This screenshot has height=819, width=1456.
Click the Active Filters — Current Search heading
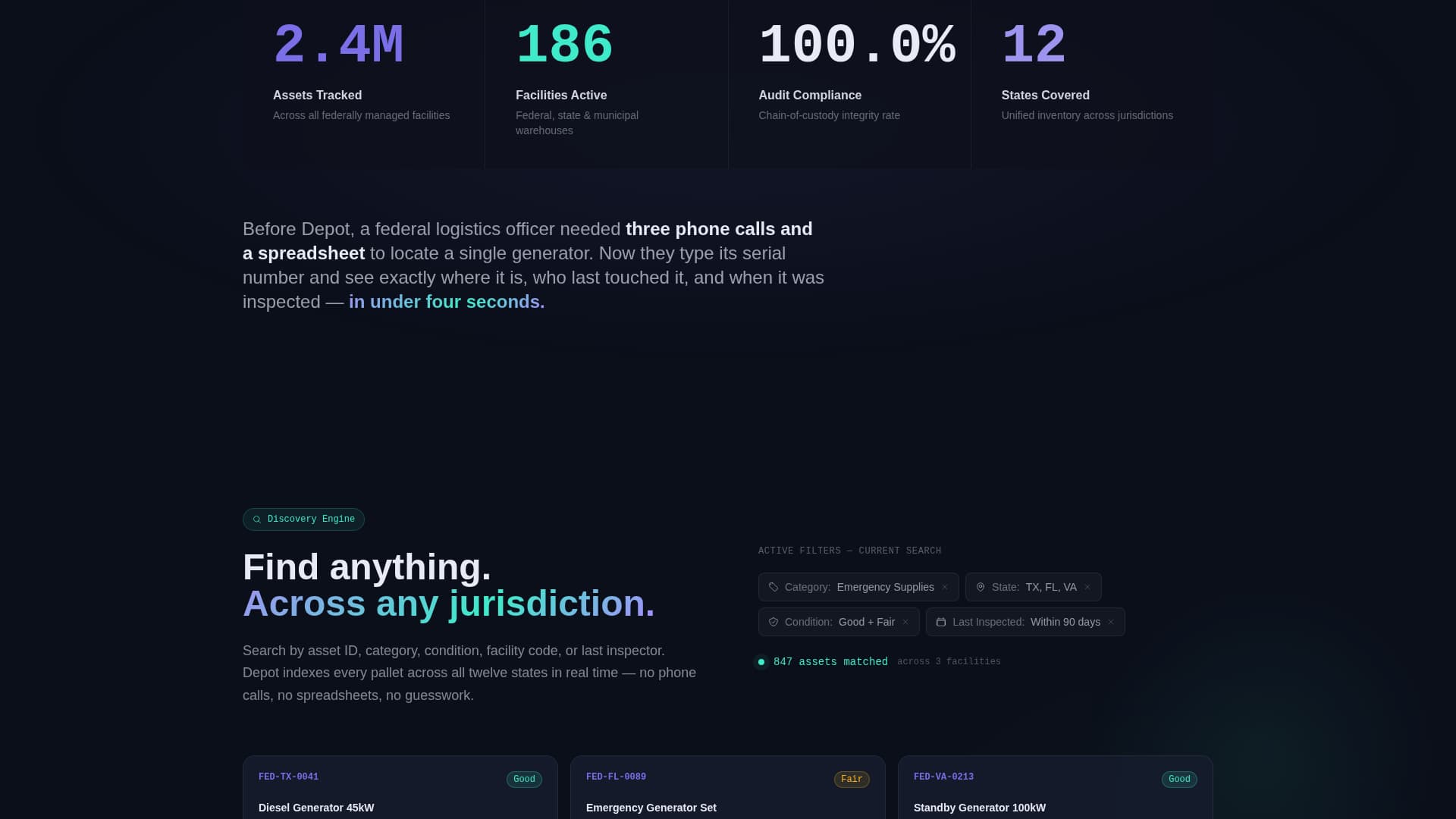(849, 551)
